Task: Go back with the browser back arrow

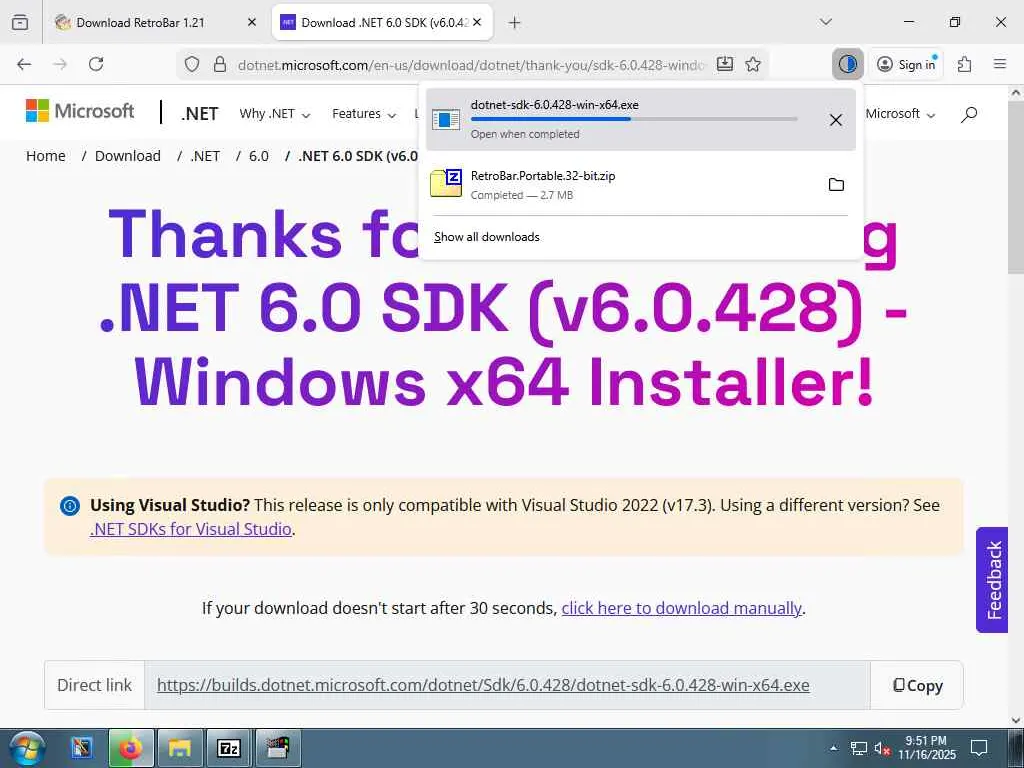Action: tap(24, 64)
